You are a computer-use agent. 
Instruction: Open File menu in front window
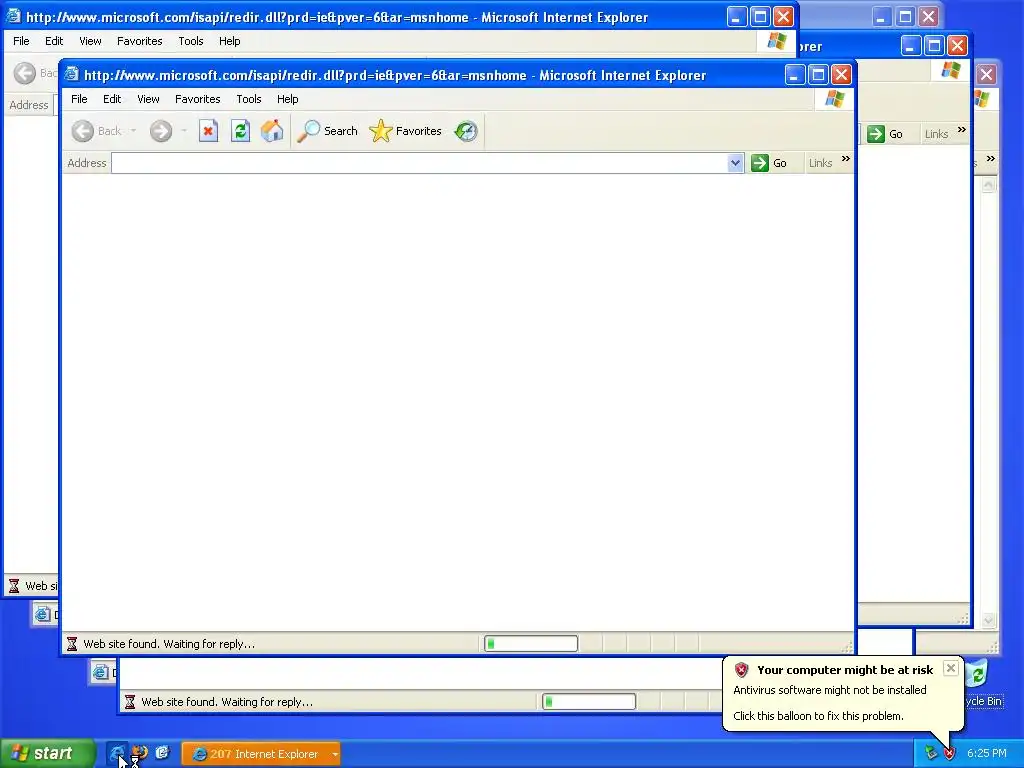pyautogui.click(x=79, y=99)
